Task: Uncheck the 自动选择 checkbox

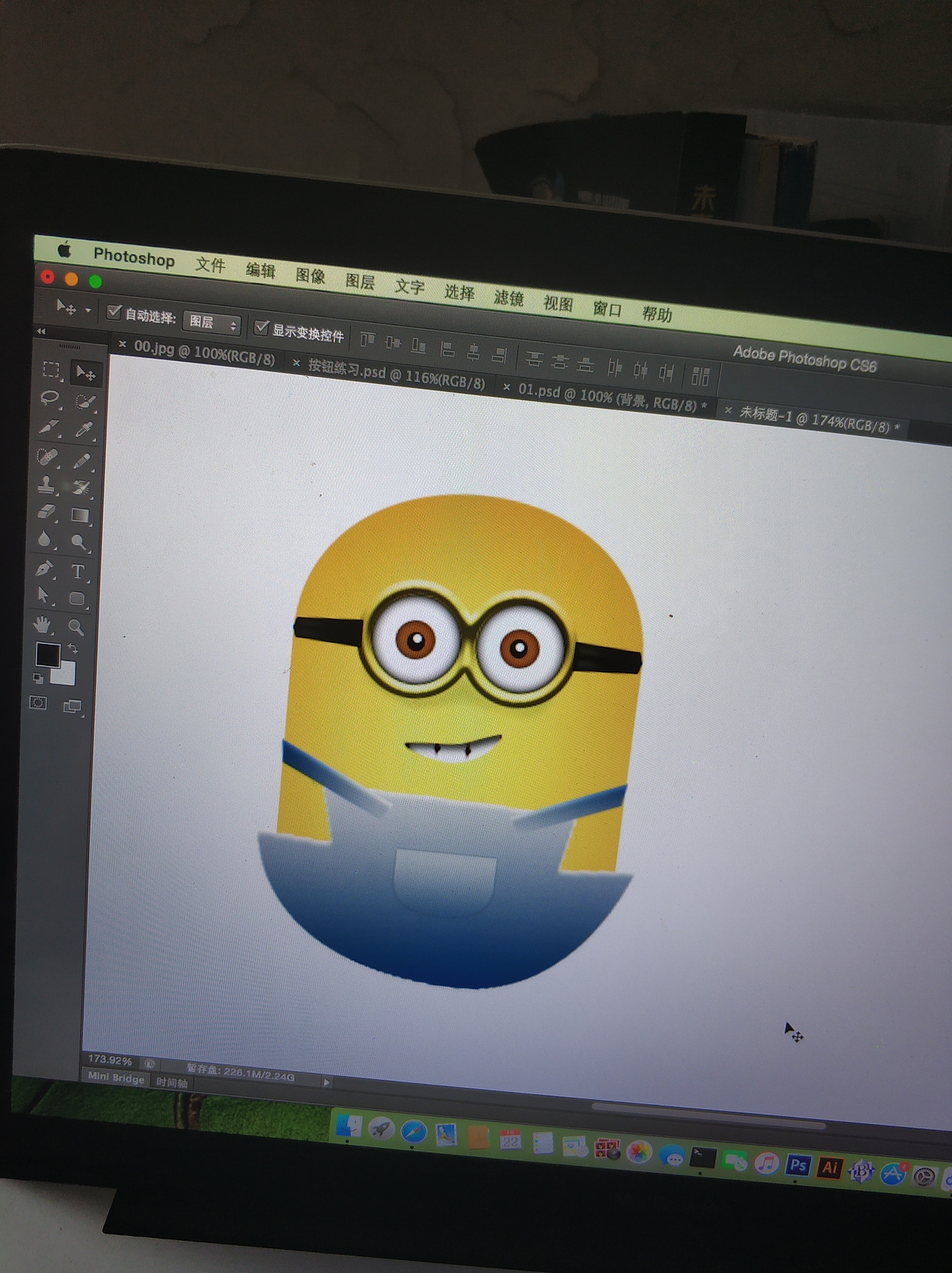Action: (x=114, y=312)
